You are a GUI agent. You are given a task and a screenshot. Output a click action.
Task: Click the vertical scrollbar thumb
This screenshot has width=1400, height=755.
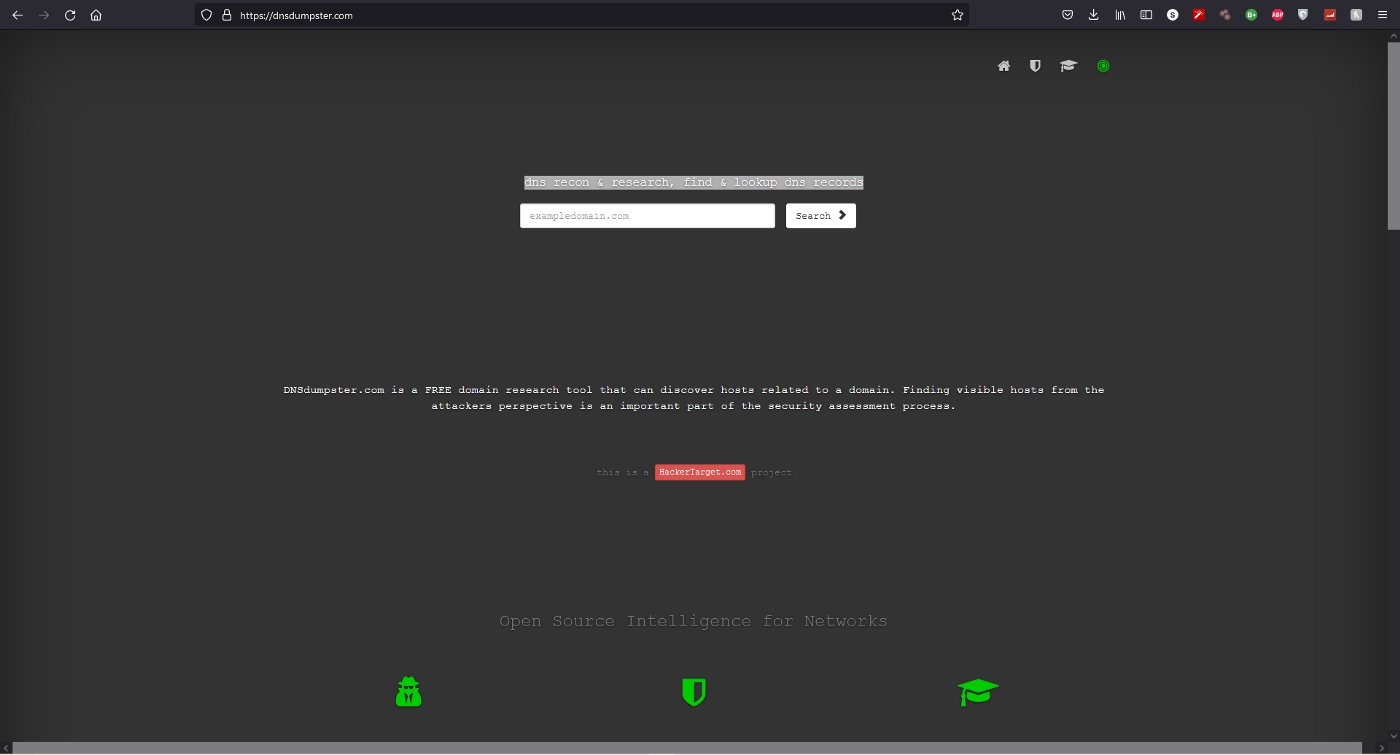[x=1393, y=136]
